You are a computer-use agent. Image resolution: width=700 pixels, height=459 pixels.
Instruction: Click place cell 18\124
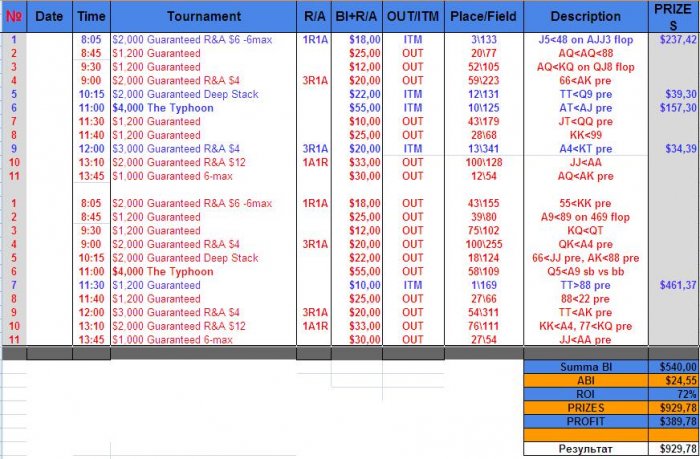[x=484, y=258]
